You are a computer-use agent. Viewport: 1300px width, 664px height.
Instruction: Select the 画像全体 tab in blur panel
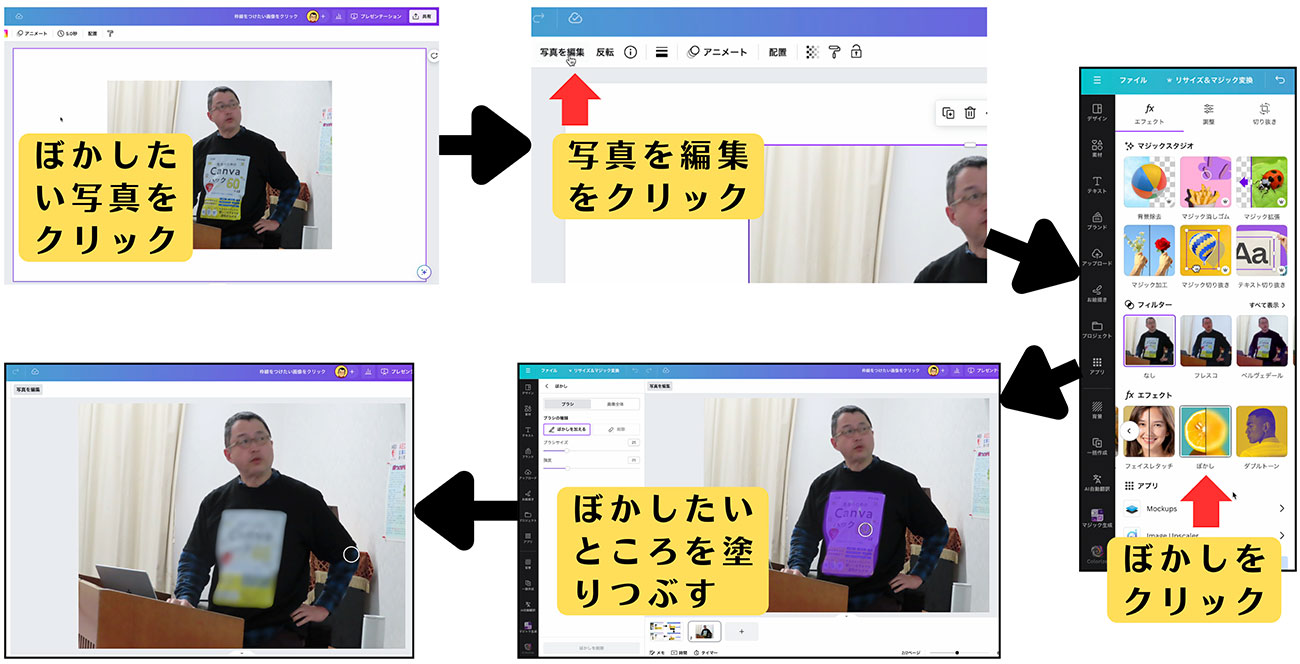(615, 403)
